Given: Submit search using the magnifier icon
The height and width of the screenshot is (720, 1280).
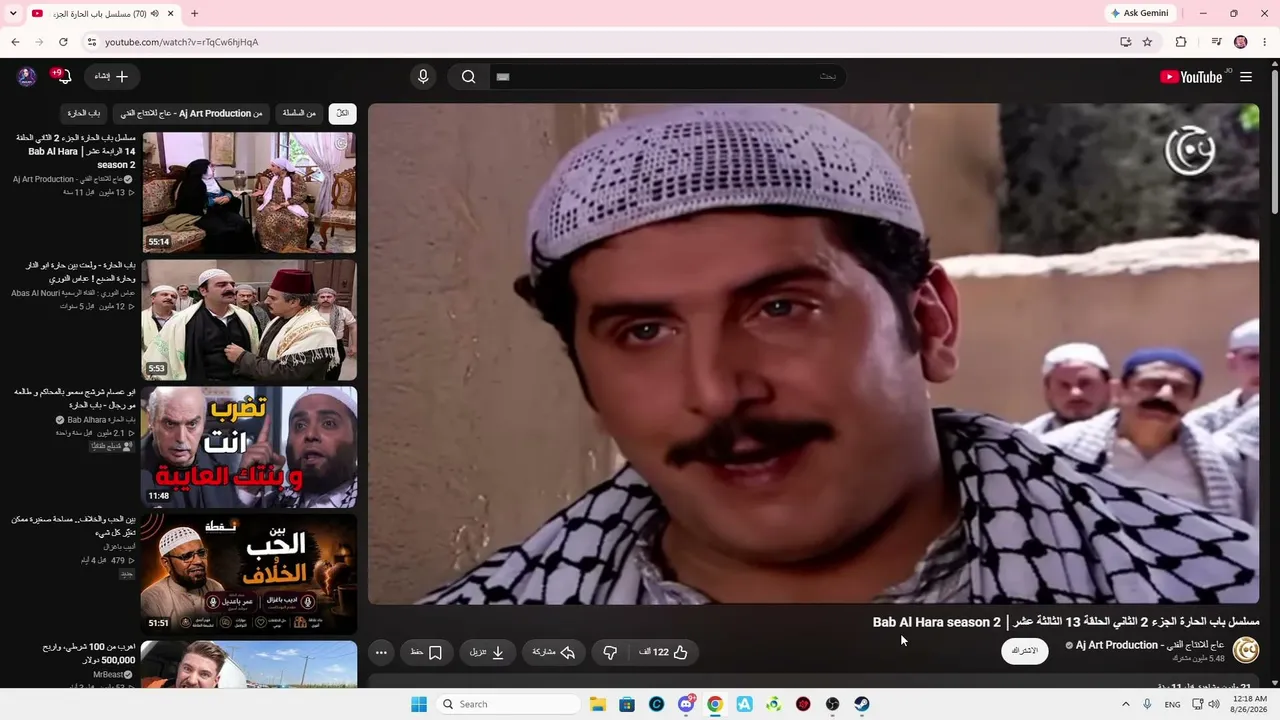Looking at the screenshot, I should (468, 77).
